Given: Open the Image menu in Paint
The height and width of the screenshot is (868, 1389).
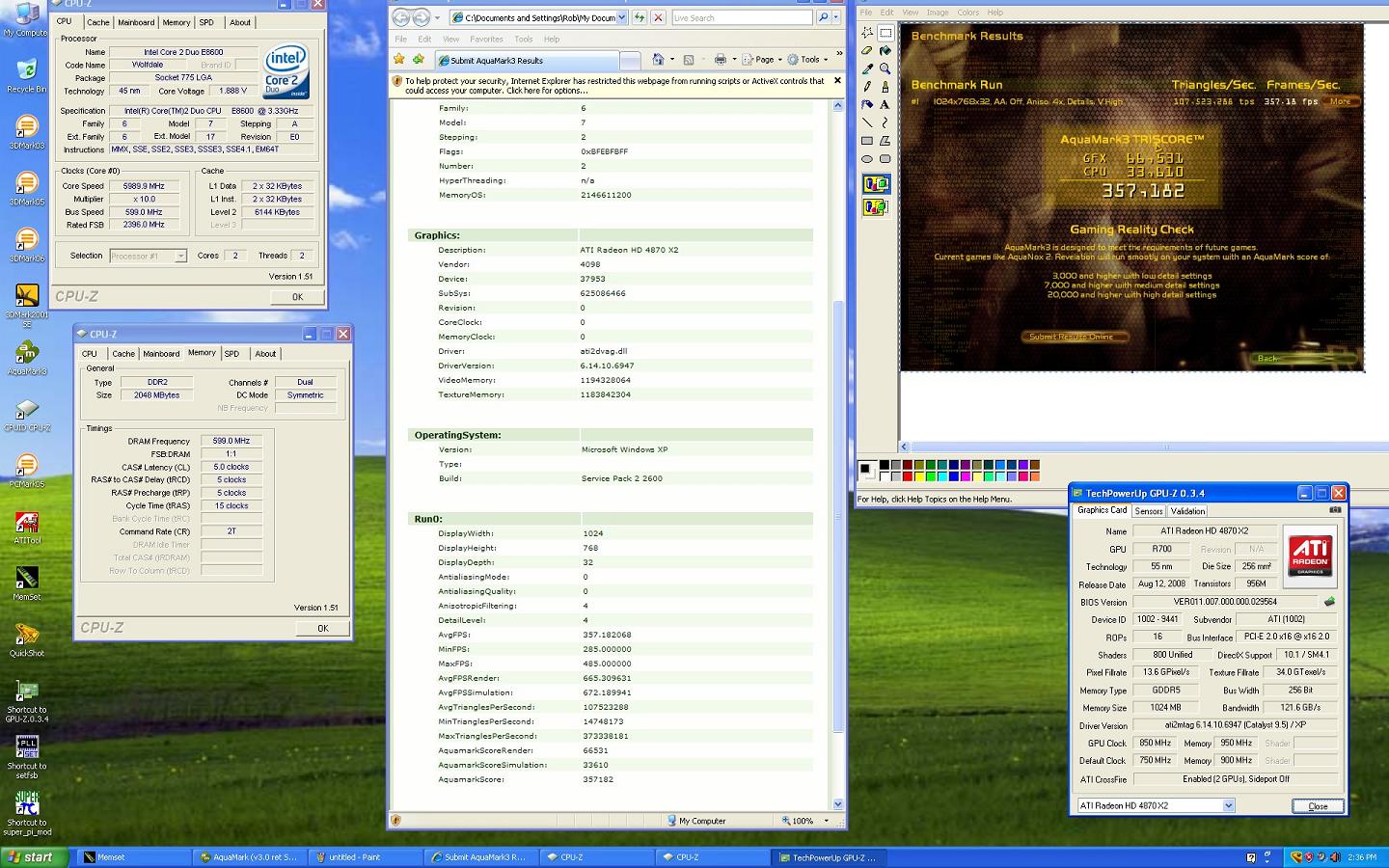Looking at the screenshot, I should point(937,13).
